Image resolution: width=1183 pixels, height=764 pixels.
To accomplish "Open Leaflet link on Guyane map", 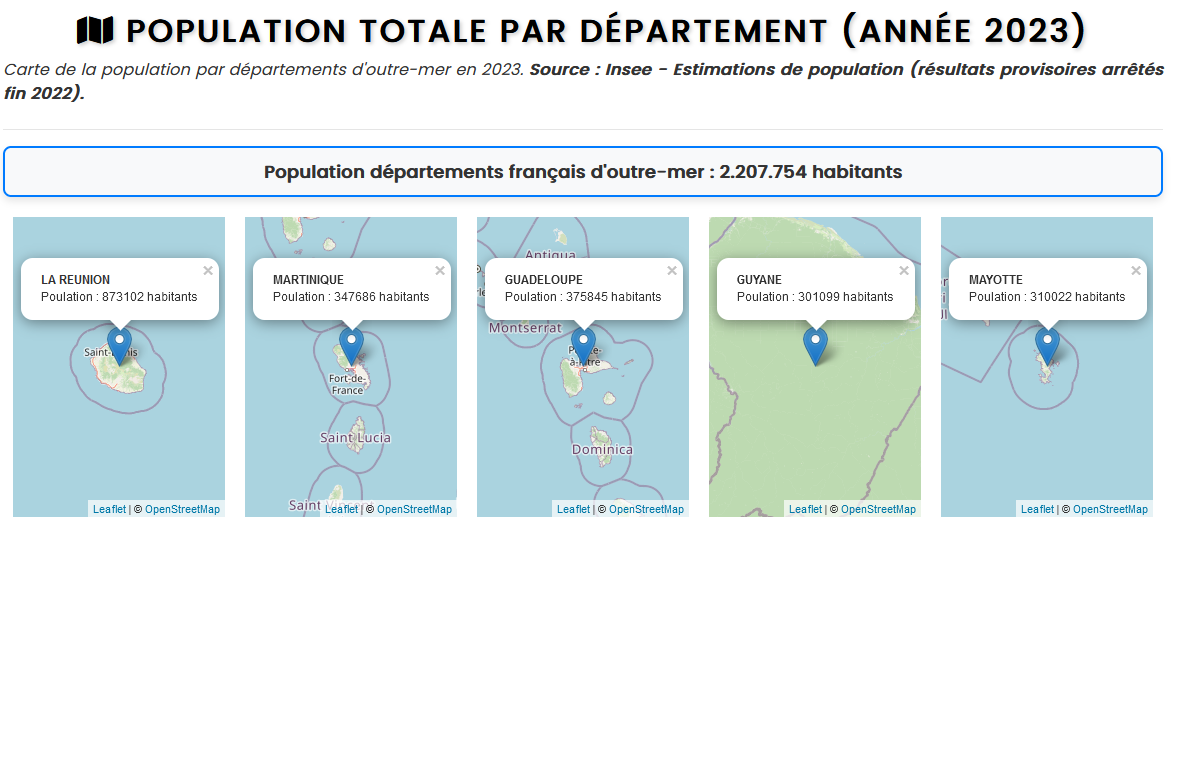I will [805, 510].
